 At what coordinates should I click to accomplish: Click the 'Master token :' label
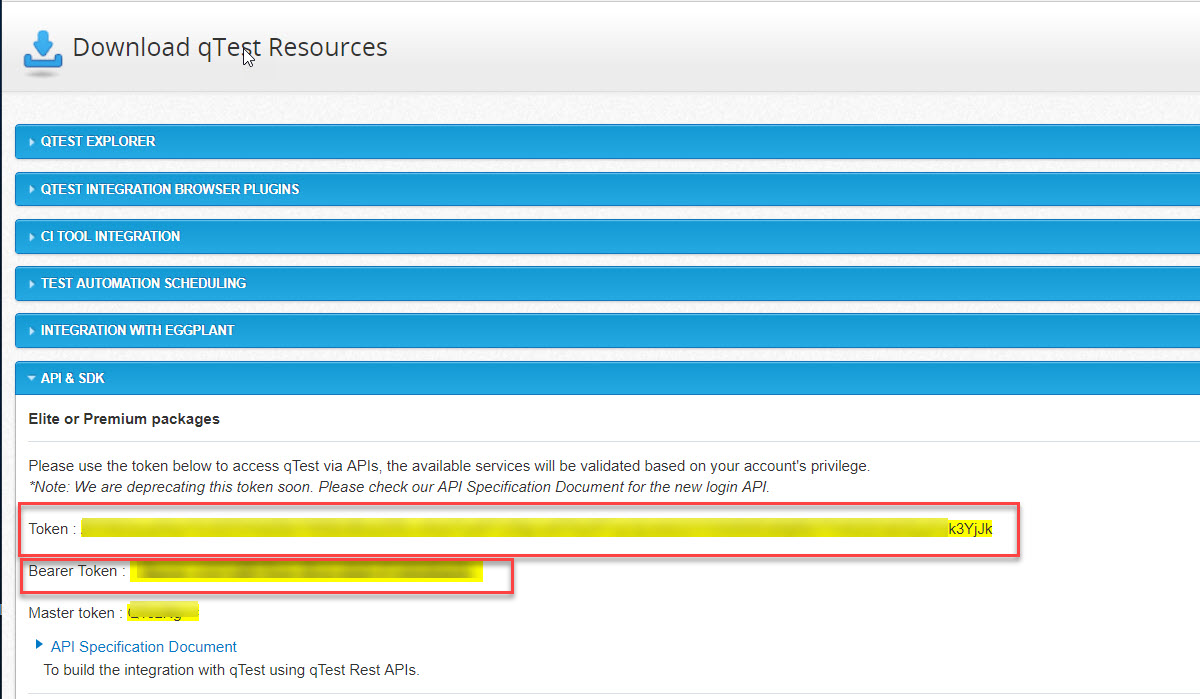(76, 613)
